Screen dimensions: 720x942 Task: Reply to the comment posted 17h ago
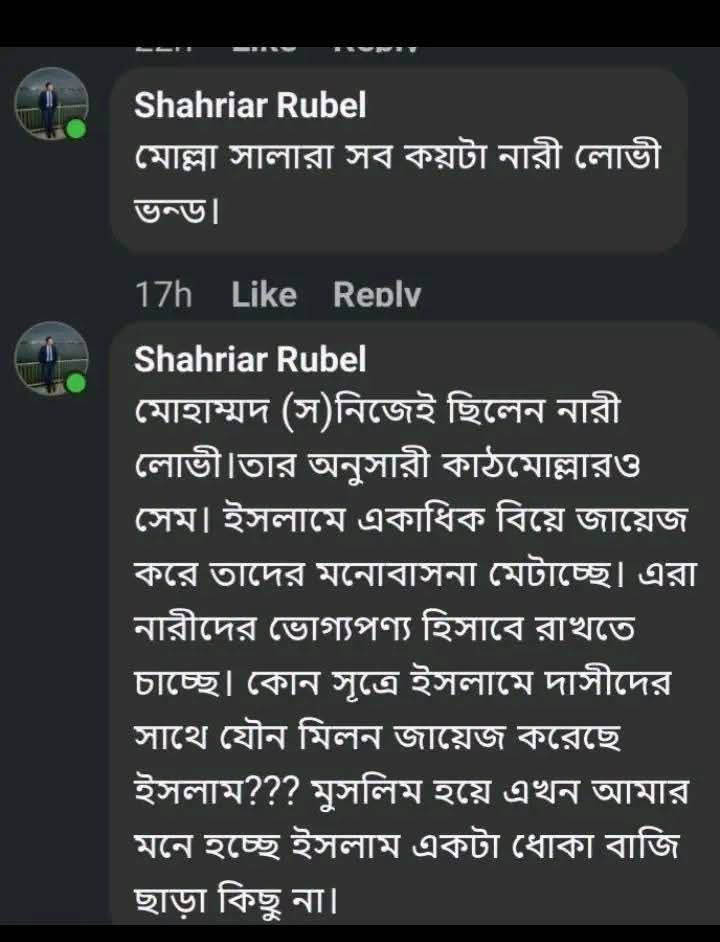pyautogui.click(x=377, y=295)
